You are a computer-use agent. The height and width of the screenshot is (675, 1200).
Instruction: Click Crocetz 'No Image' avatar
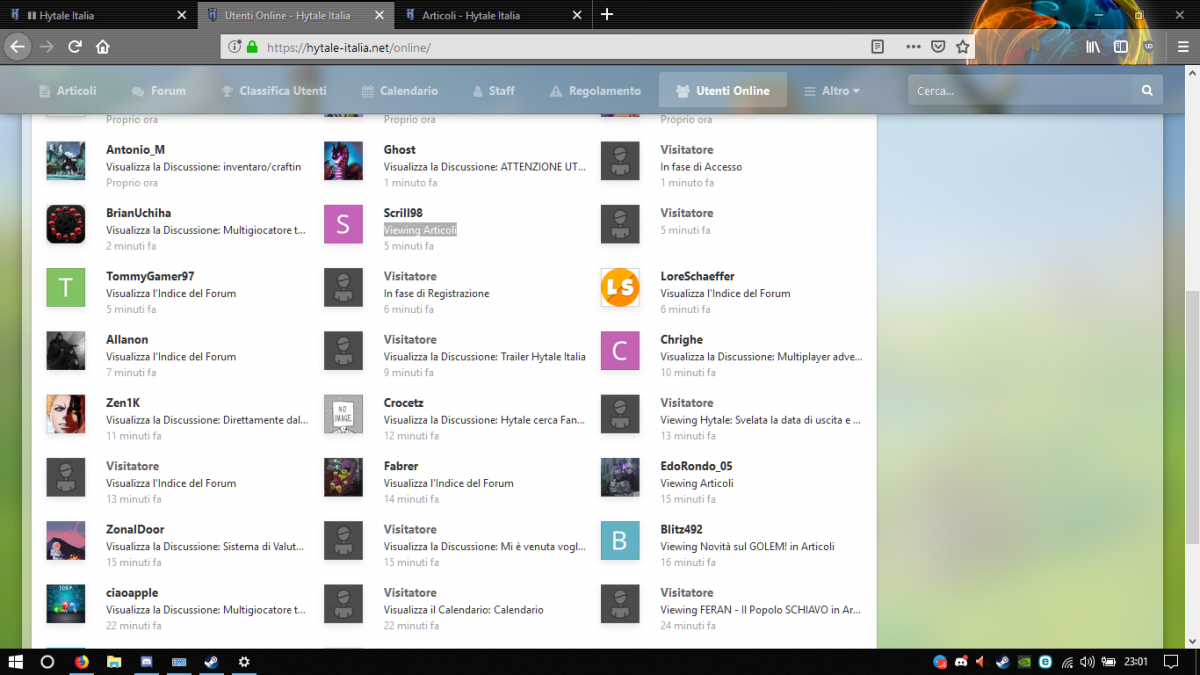coord(343,414)
